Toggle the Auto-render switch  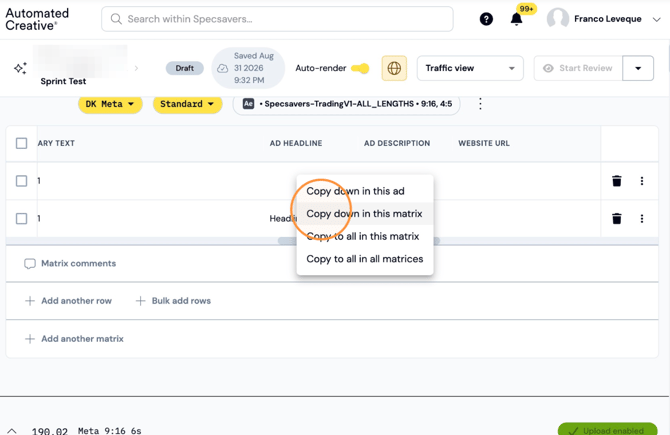360,68
